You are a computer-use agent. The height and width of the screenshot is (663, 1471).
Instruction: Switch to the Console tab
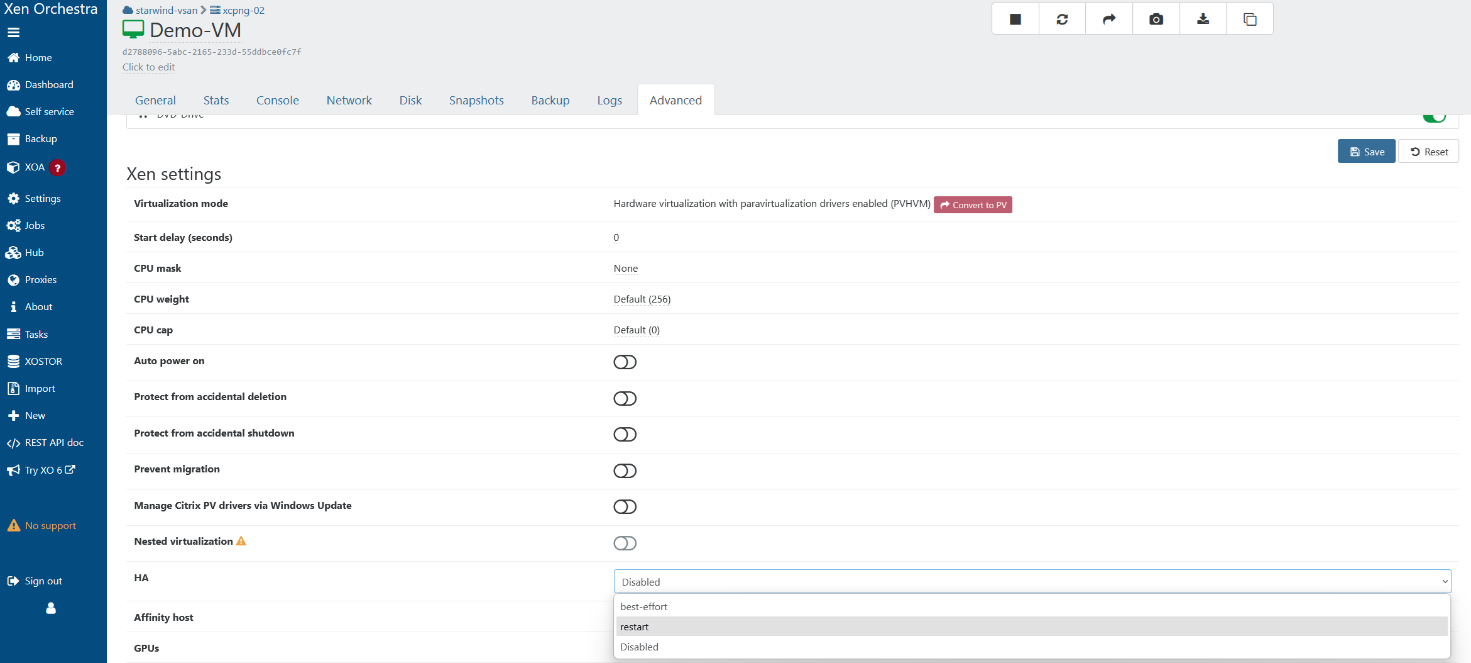(x=278, y=100)
